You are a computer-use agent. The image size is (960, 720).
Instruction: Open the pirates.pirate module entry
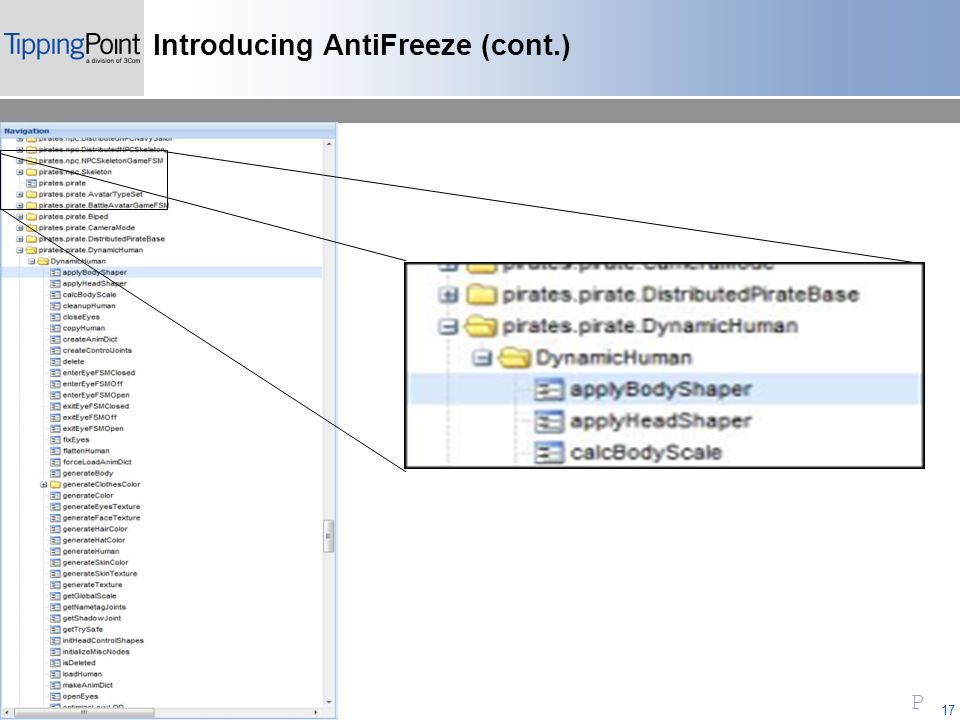(x=62, y=183)
